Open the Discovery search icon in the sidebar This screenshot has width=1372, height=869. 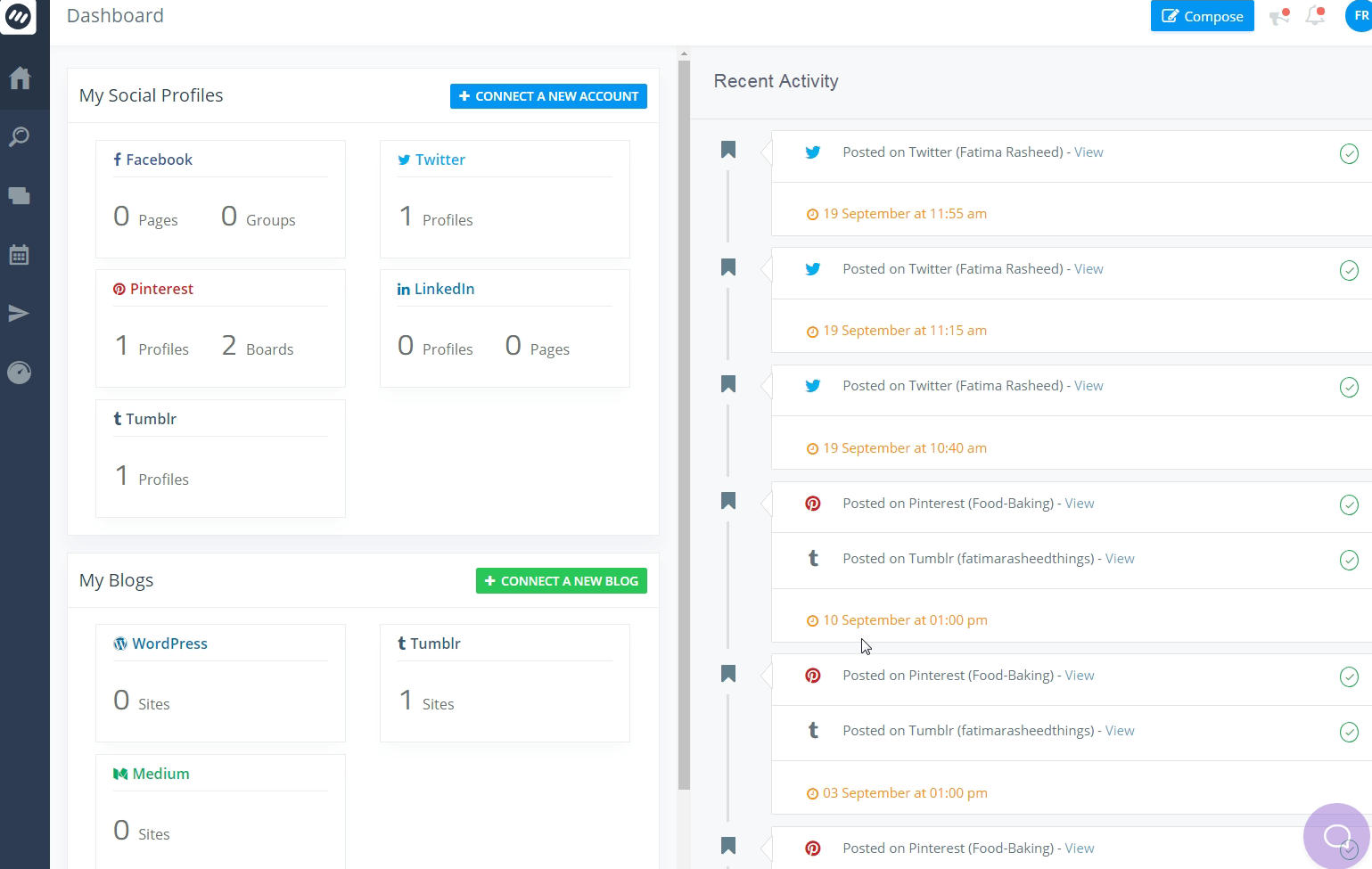pyautogui.click(x=20, y=137)
